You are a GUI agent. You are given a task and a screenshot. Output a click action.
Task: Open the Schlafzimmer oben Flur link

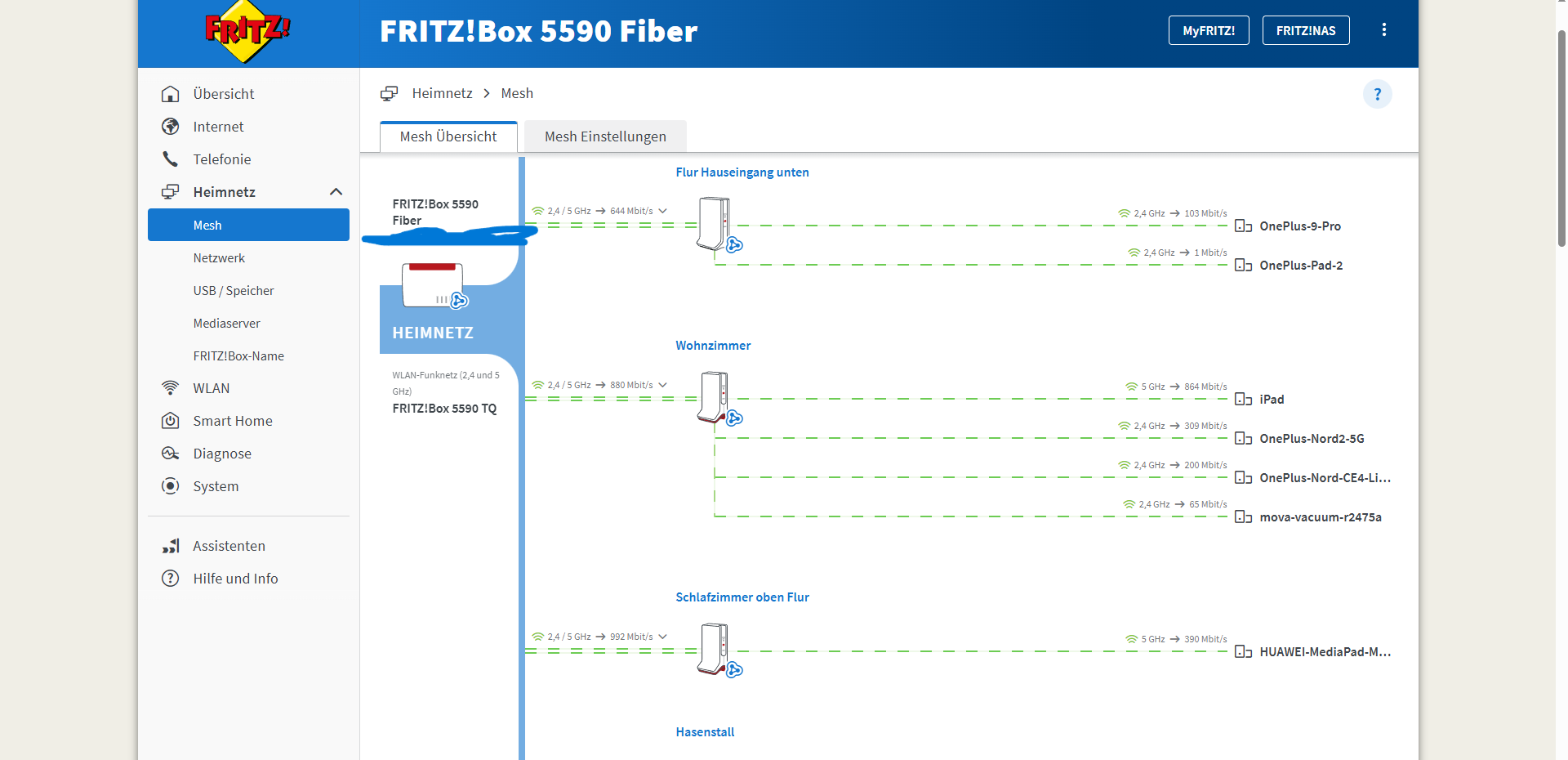[x=742, y=597]
